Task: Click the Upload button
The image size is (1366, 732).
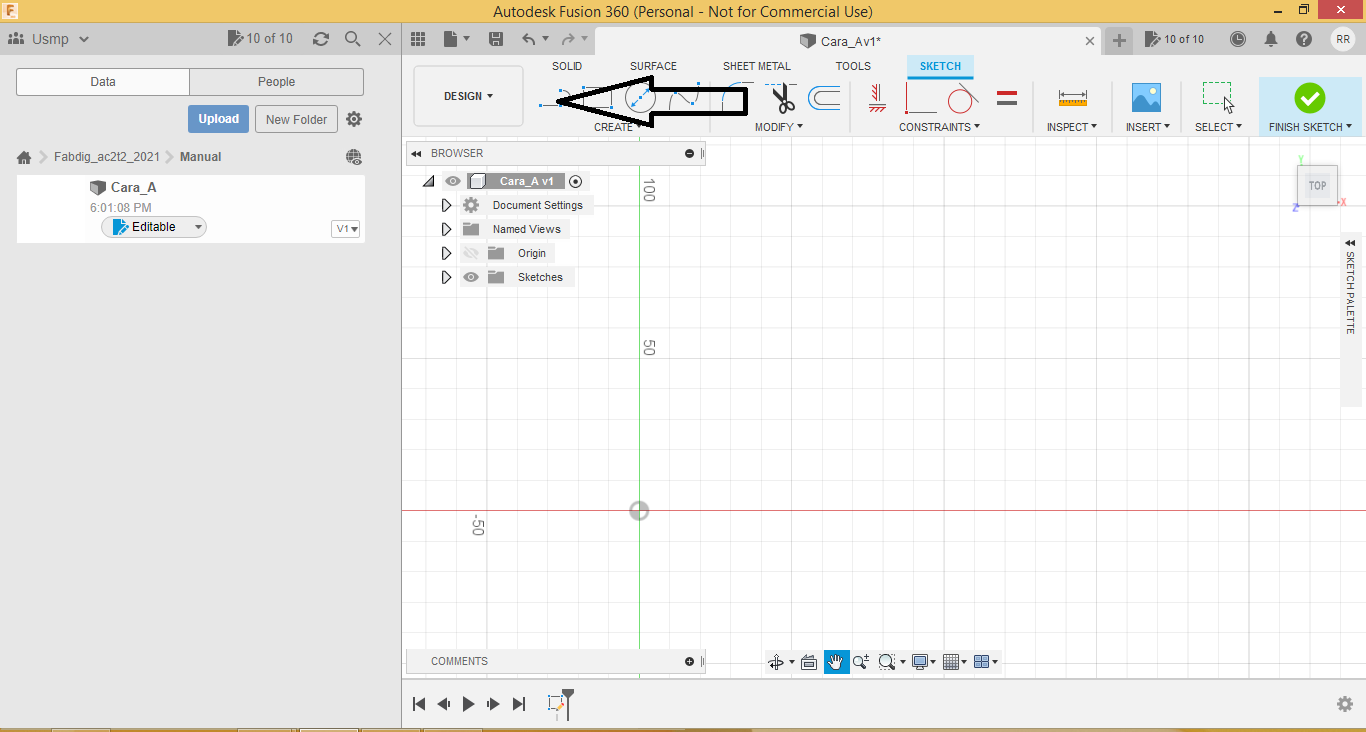Action: pos(218,119)
